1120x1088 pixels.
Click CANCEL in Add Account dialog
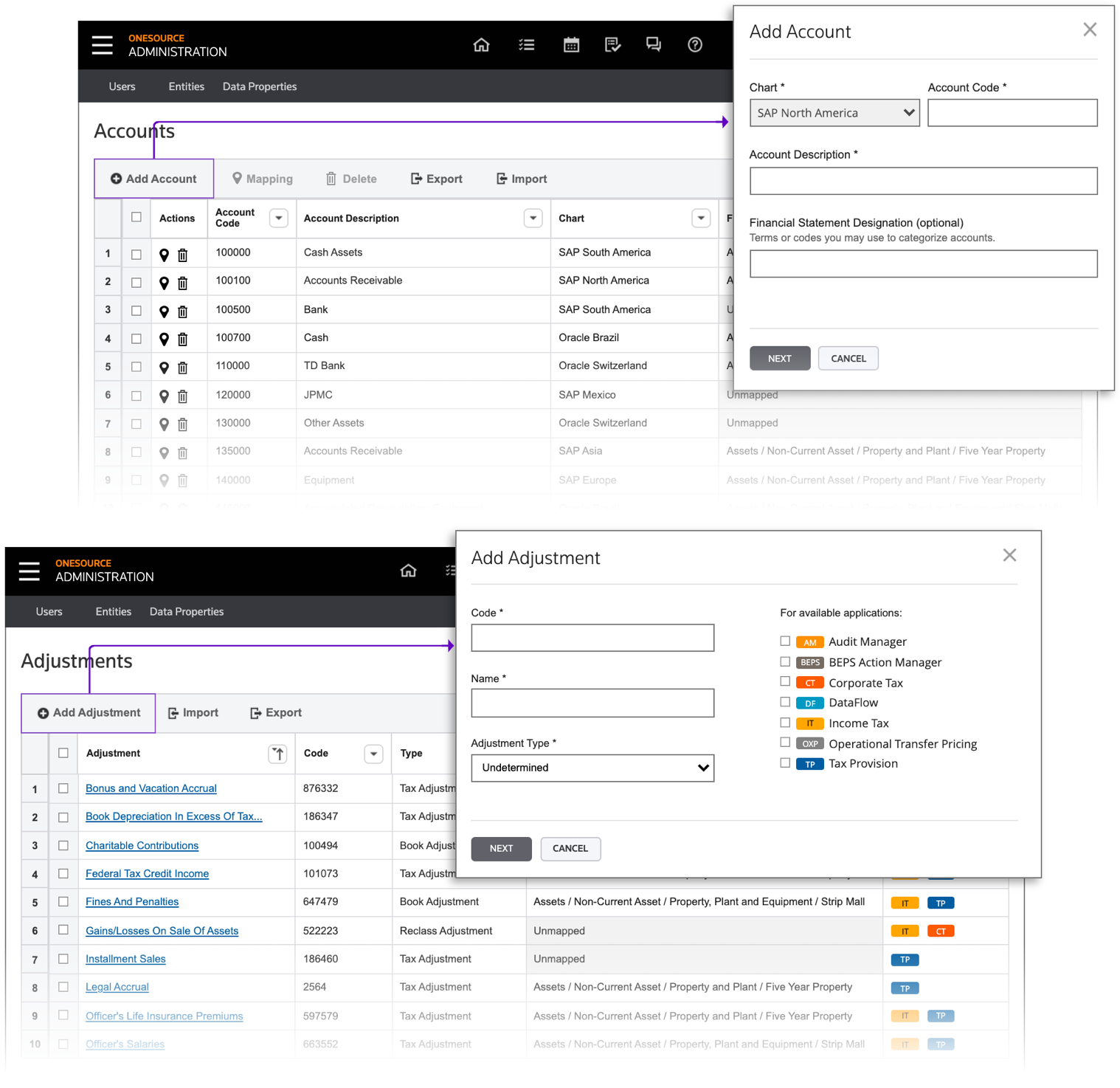point(848,359)
